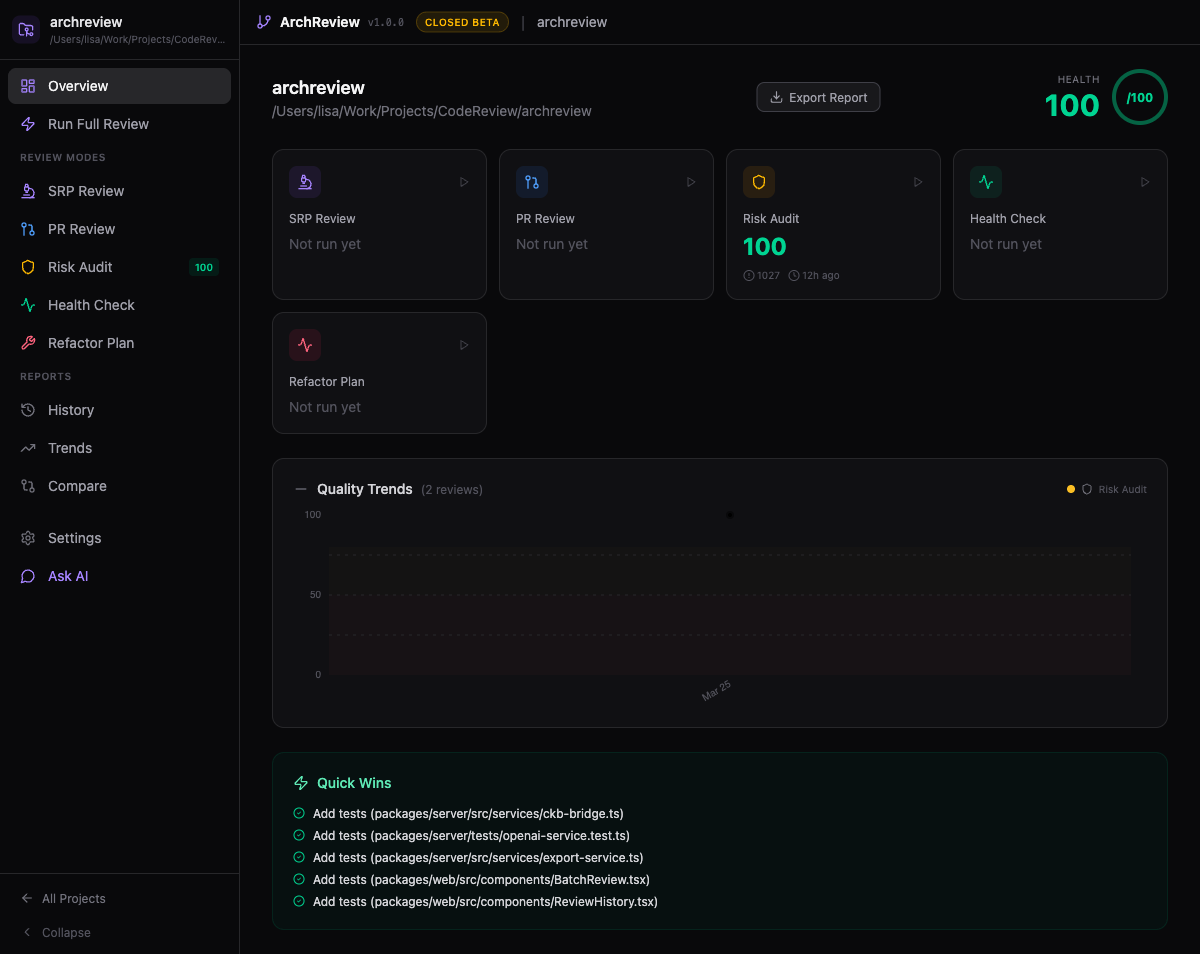Toggle the checkmark beside BatchReview.tsx task
1200x954 pixels.
(298, 879)
